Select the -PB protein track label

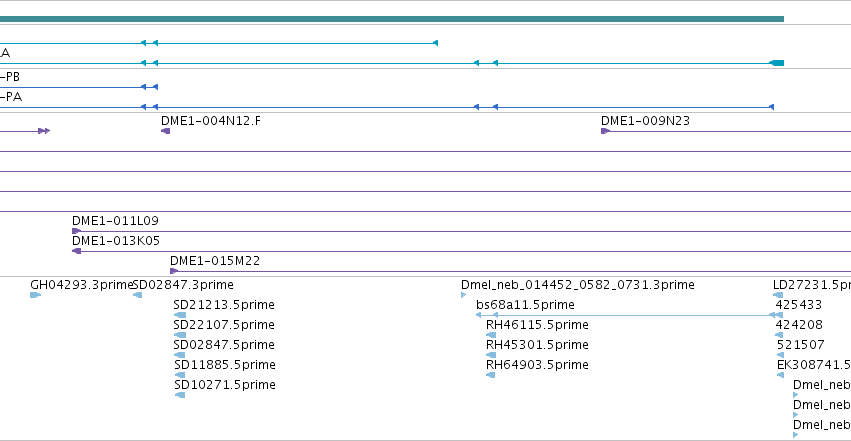pos(10,77)
